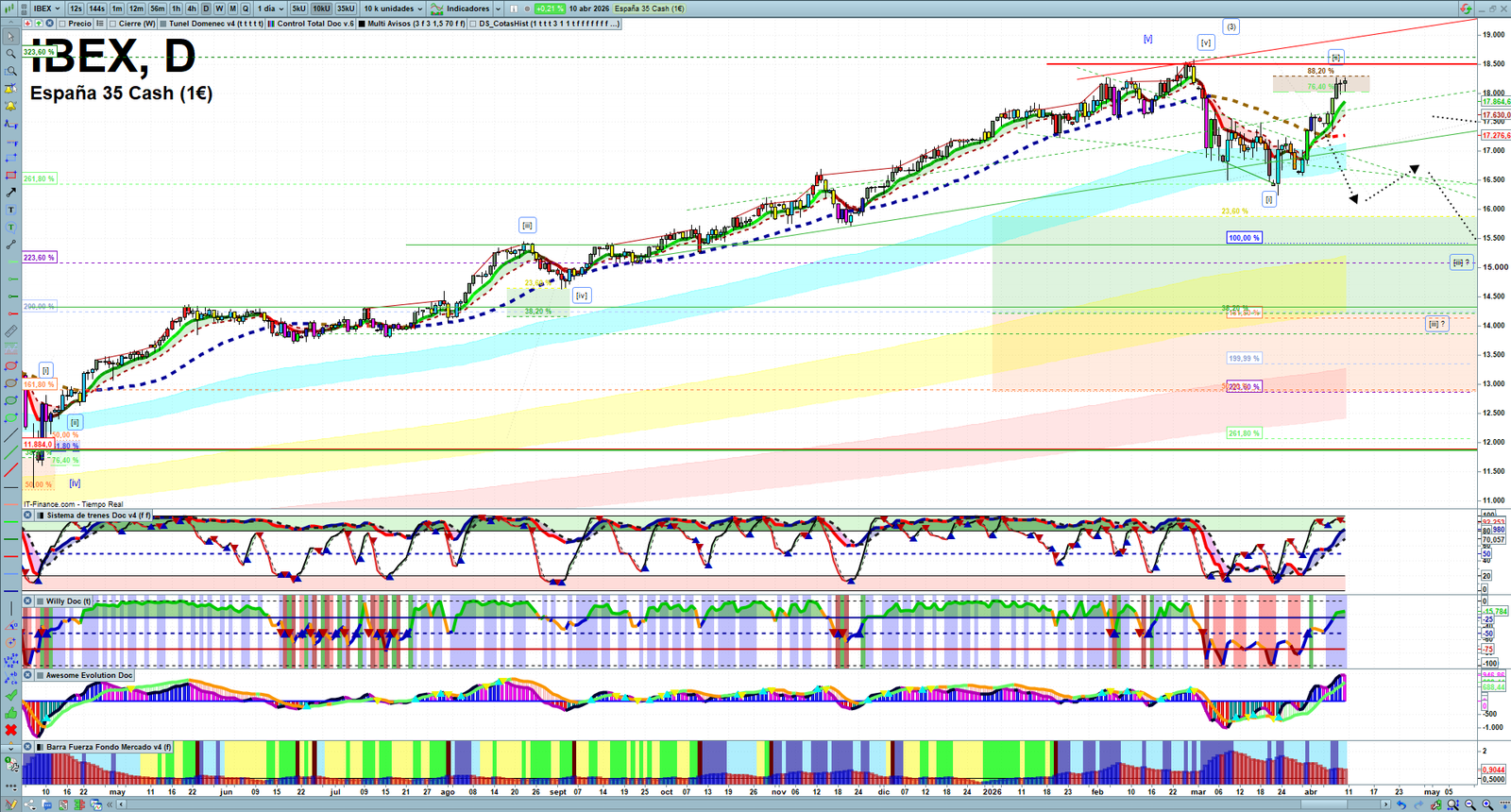This screenshot has width=1511, height=812.
Task: Toggle the Precio checkbox
Action: [x=62, y=24]
